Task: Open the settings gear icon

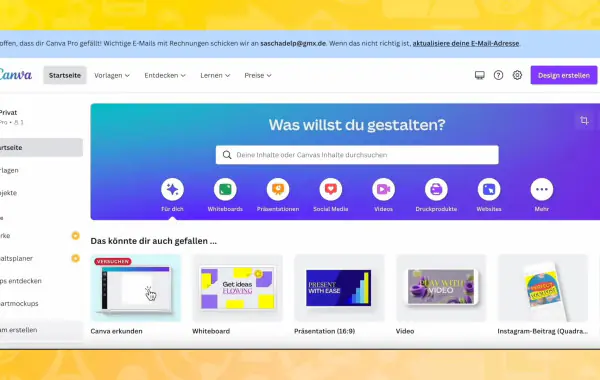Action: point(517,75)
